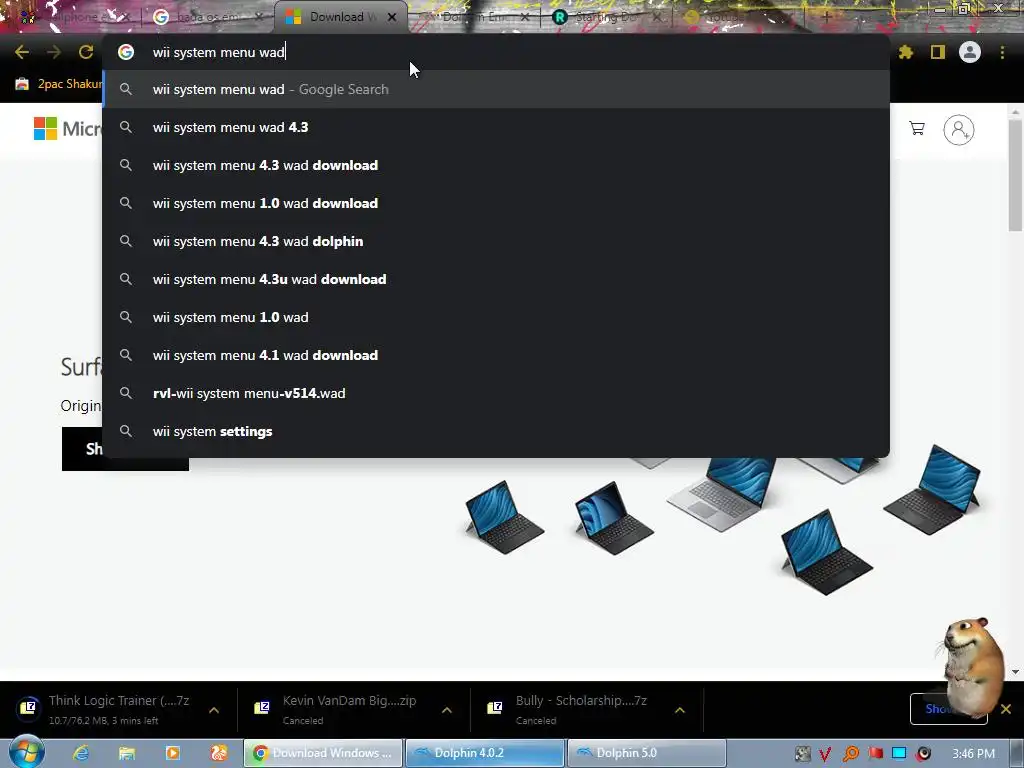Open the Chrome extensions puzzle icon
Viewport: 1024px width, 768px height.
tap(905, 52)
